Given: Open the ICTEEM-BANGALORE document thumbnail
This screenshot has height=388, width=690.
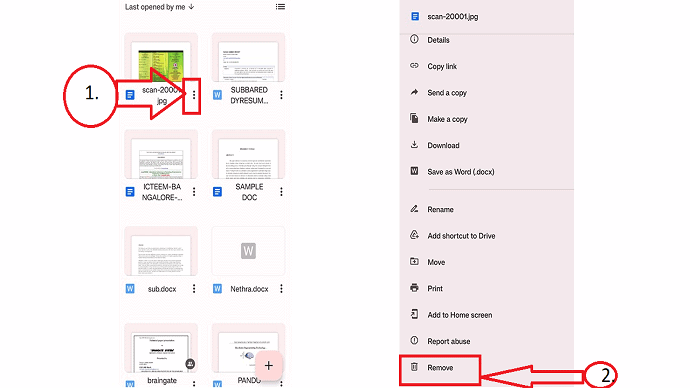Looking at the screenshot, I should click(x=161, y=154).
